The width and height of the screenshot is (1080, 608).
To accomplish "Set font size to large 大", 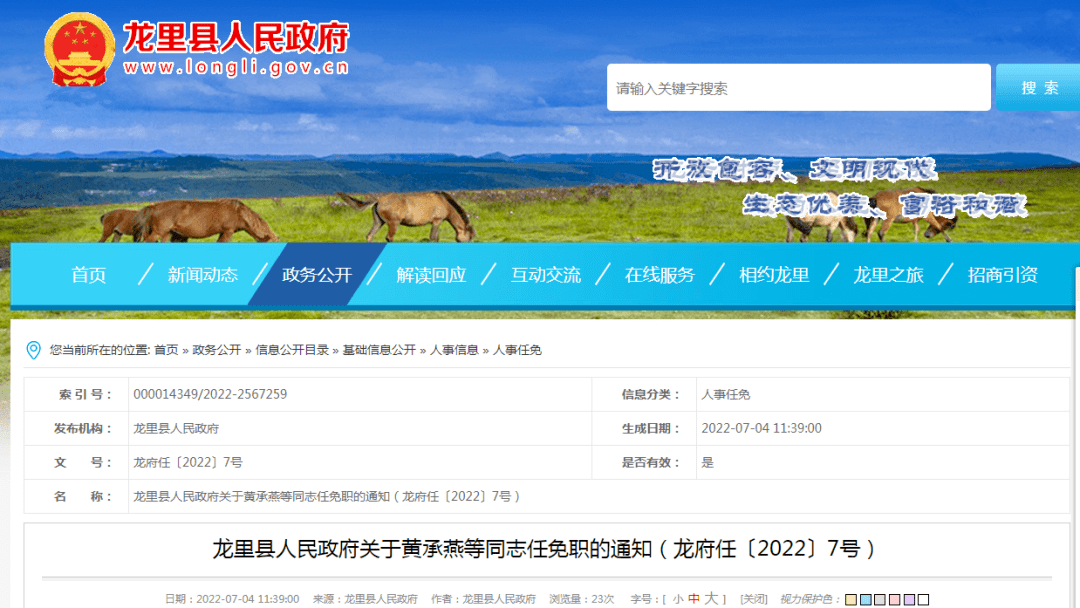I will coord(711,599).
